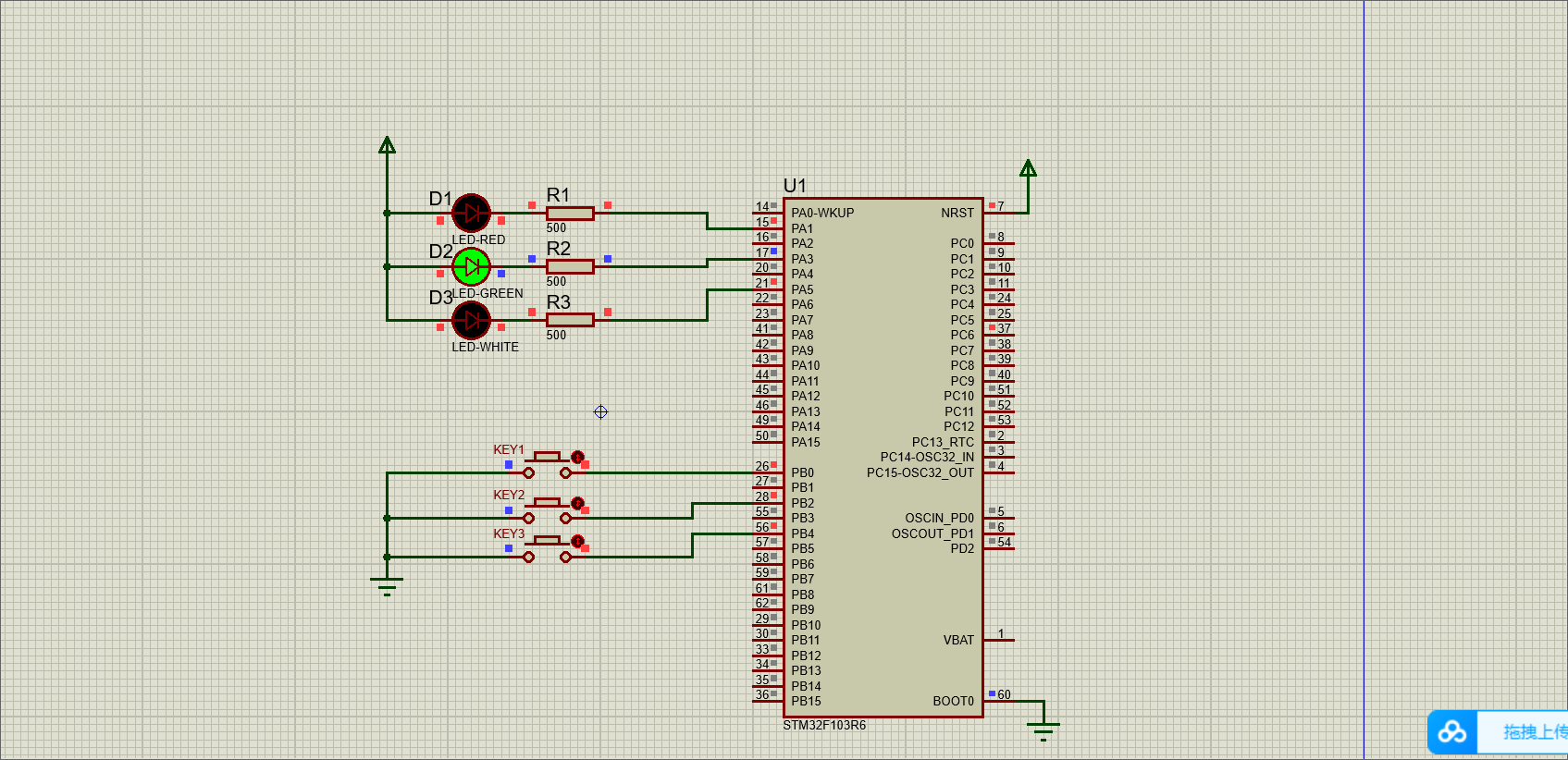Click the OSCIN_PD0 pin label
Viewport: 1568px width, 760px height.
[939, 518]
